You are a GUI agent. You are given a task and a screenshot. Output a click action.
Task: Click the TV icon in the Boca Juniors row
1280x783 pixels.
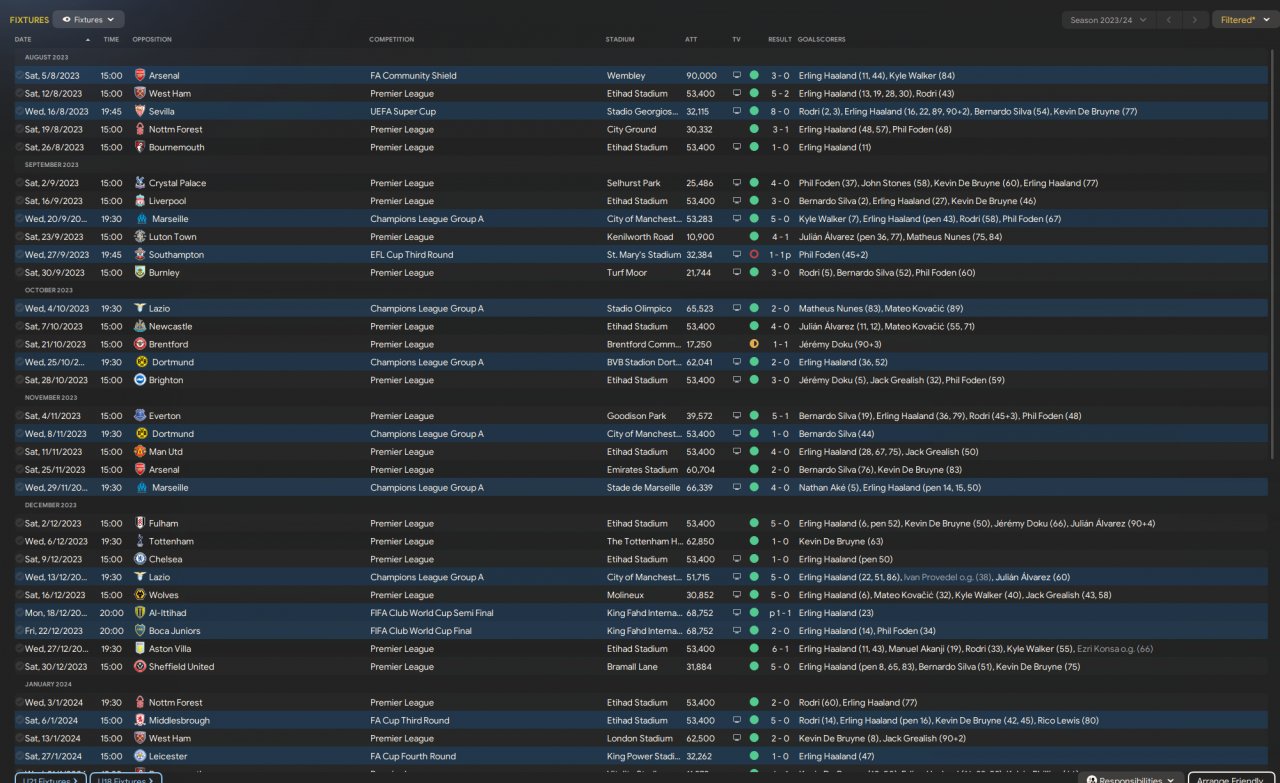tap(737, 631)
